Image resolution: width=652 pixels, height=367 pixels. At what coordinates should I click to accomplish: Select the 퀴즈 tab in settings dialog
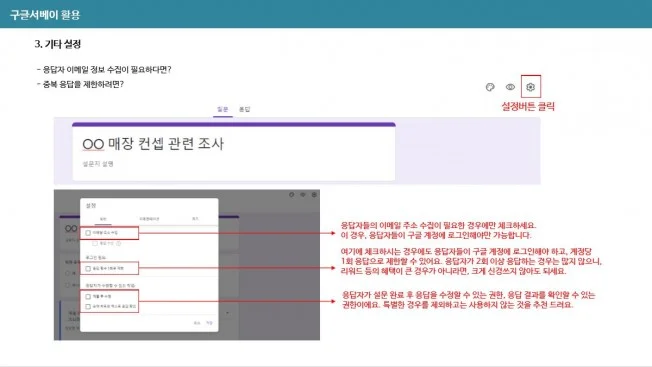click(195, 219)
